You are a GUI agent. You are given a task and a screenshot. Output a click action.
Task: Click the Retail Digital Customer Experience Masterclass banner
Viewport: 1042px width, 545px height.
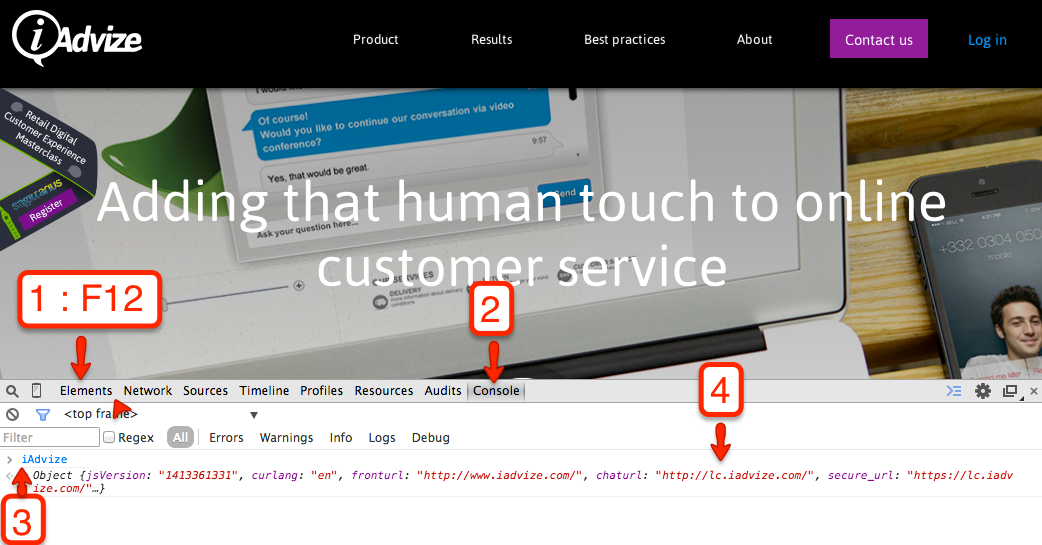[45, 138]
